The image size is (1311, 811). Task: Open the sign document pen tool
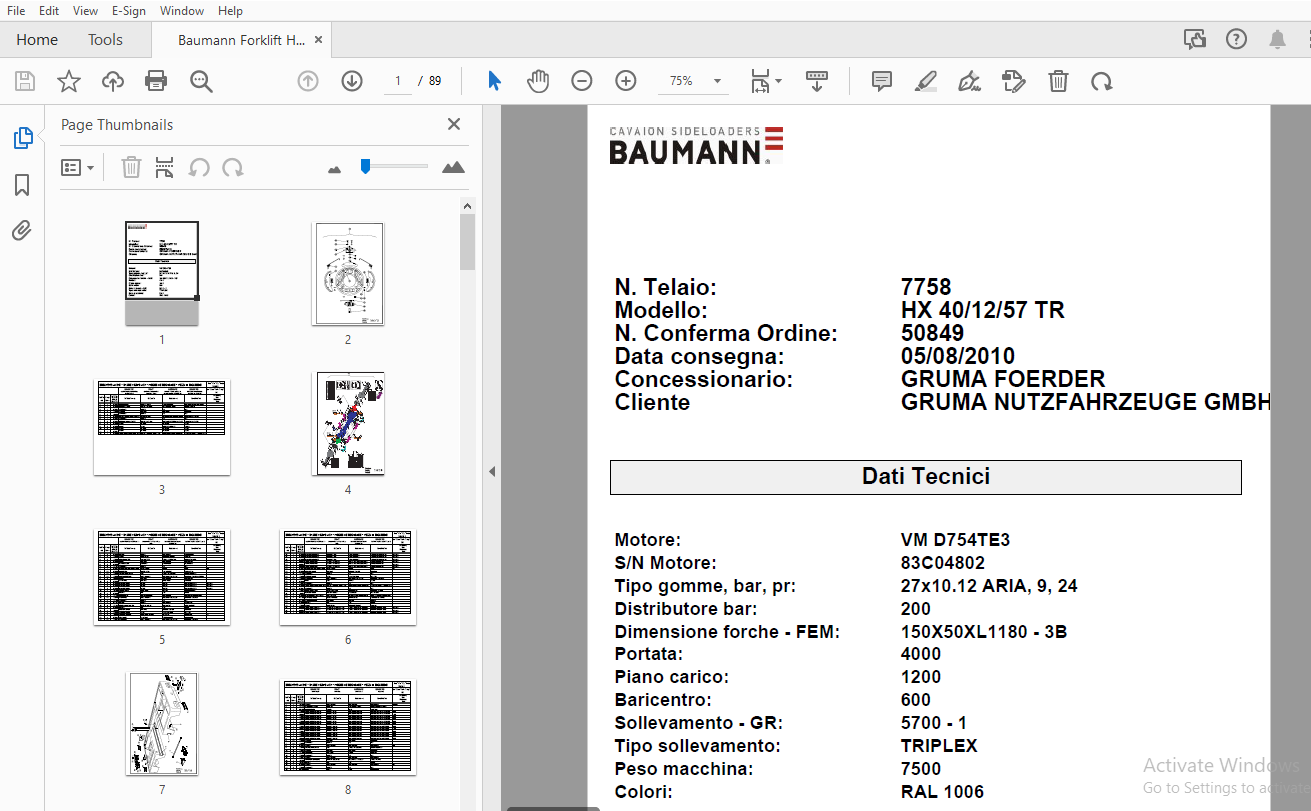click(969, 81)
